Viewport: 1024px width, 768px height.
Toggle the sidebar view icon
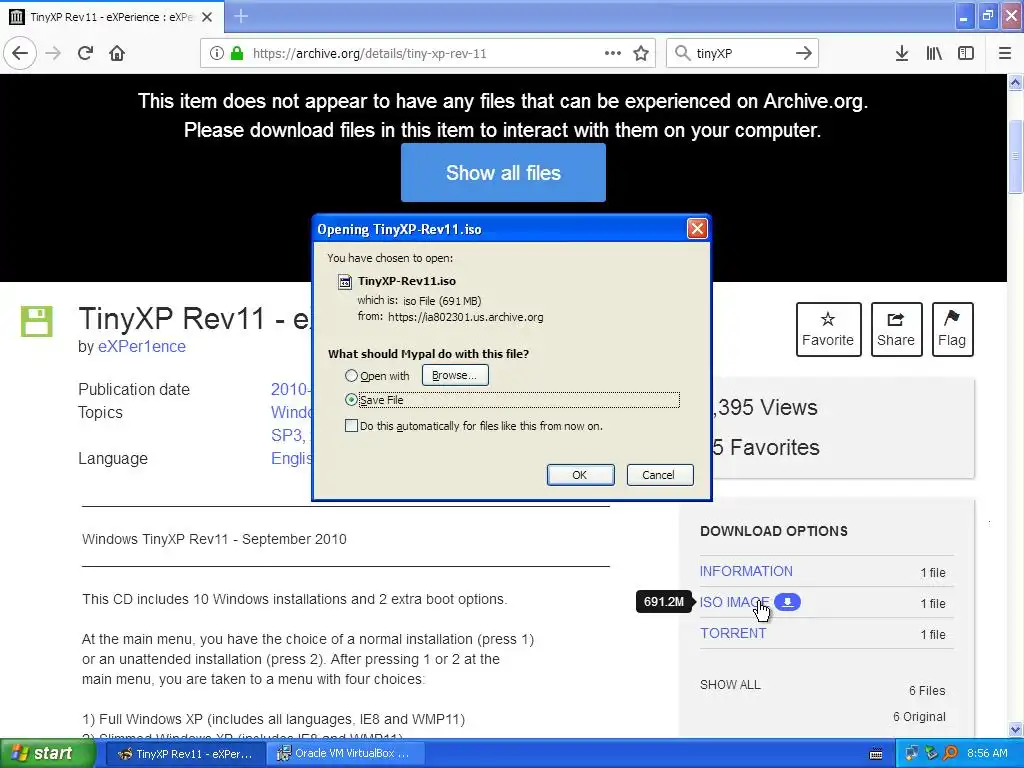click(966, 53)
